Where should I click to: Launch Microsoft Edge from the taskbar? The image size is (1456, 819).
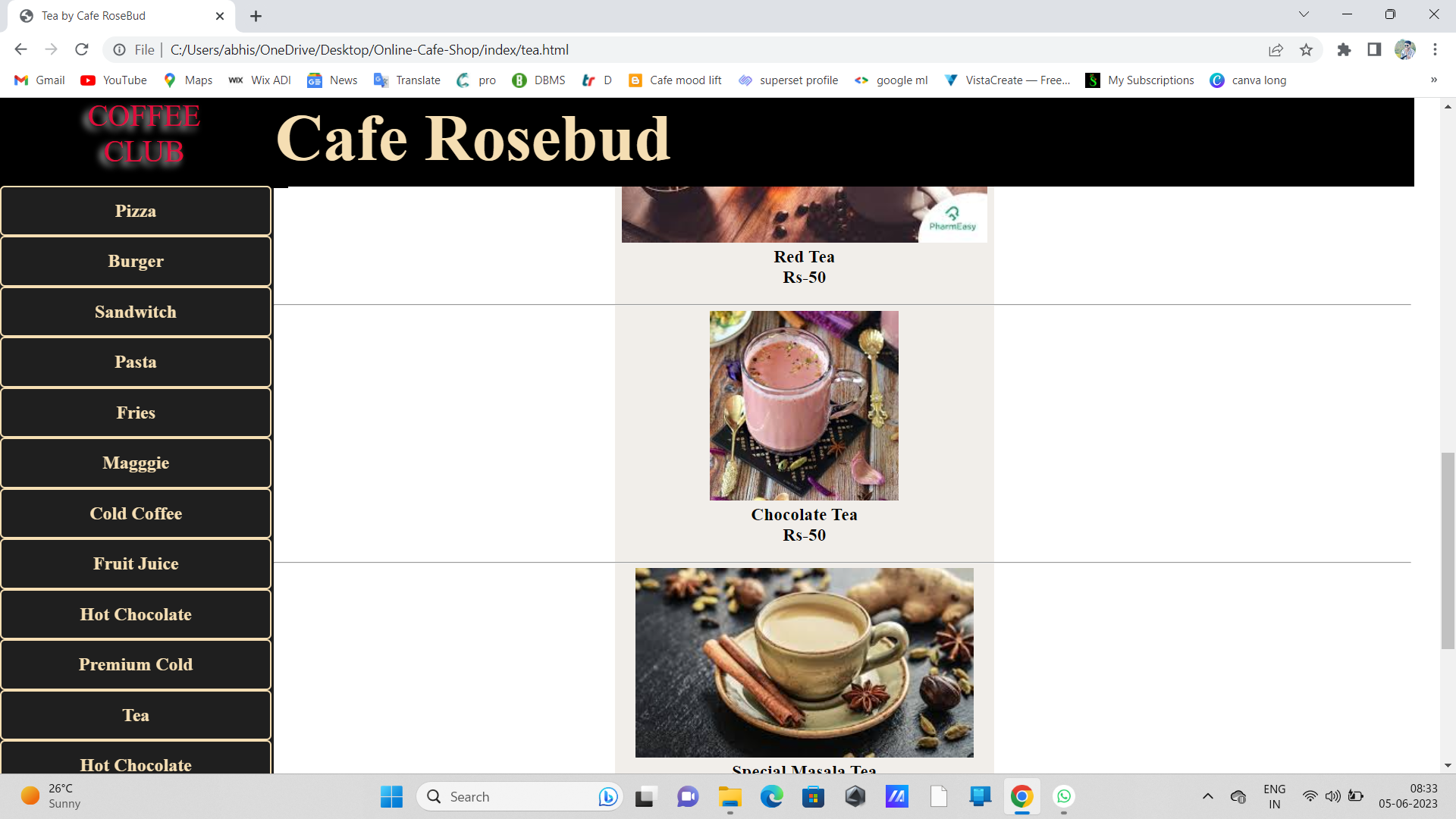(x=772, y=796)
